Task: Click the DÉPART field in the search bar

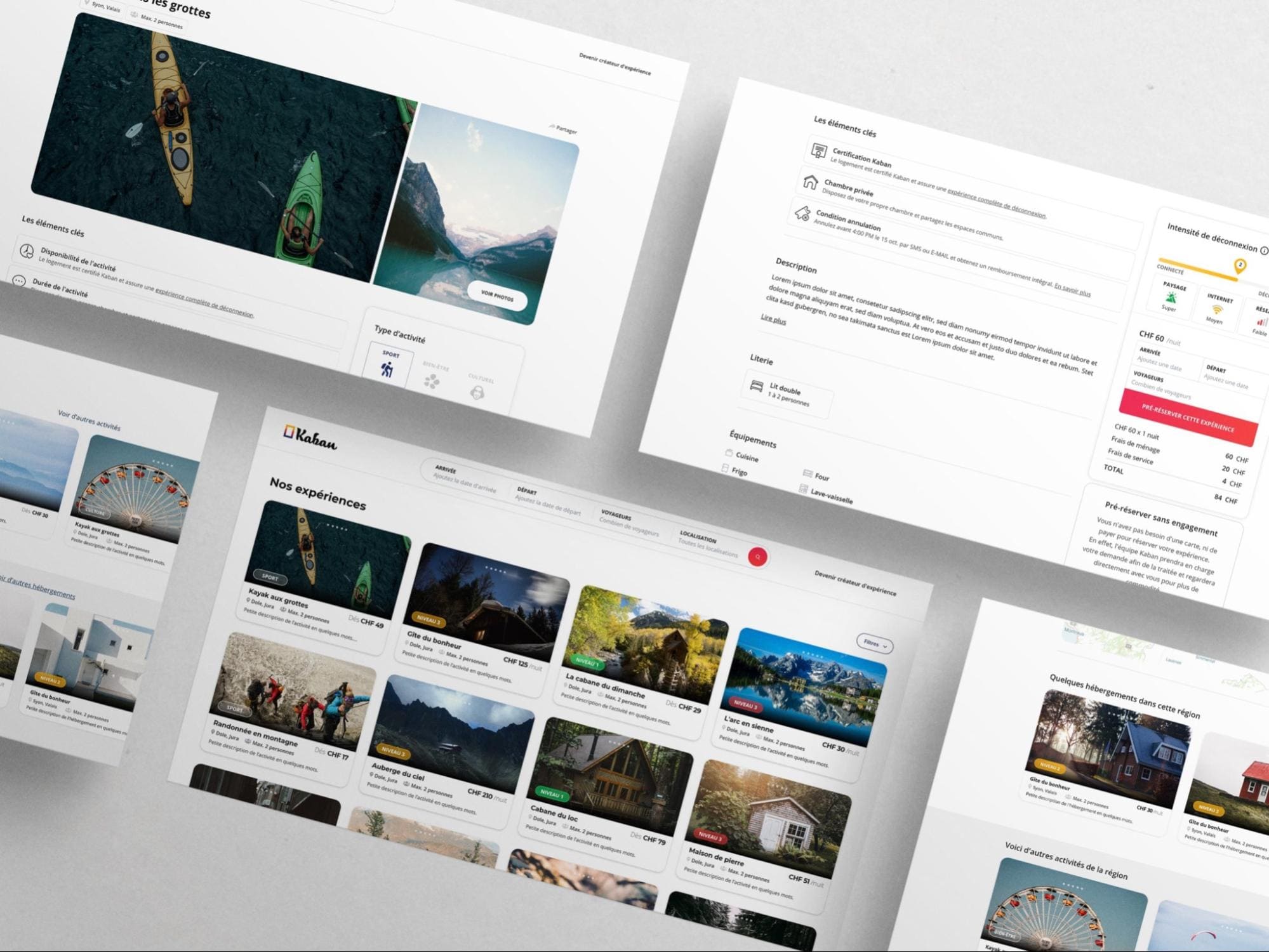Action: pos(548,501)
